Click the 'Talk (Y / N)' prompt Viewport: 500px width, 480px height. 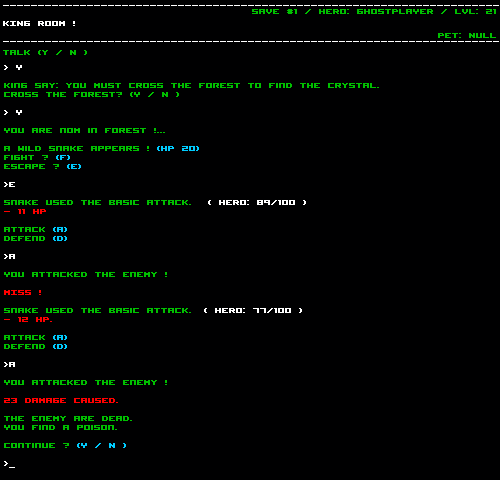(x=45, y=52)
